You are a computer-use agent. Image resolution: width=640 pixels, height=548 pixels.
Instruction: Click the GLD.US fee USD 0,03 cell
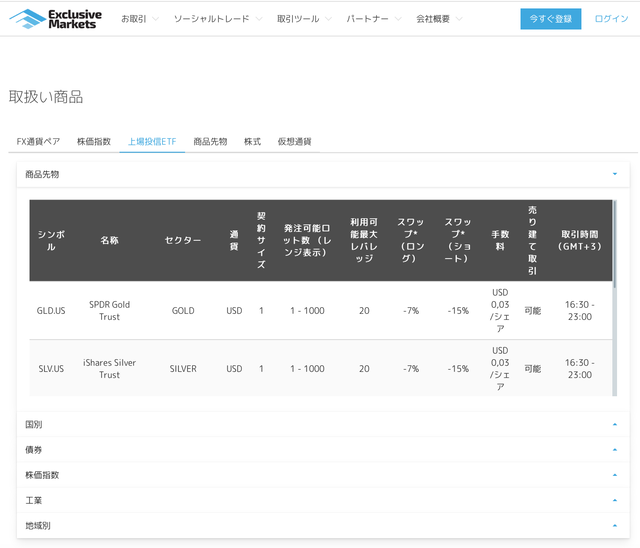[x=500, y=311]
